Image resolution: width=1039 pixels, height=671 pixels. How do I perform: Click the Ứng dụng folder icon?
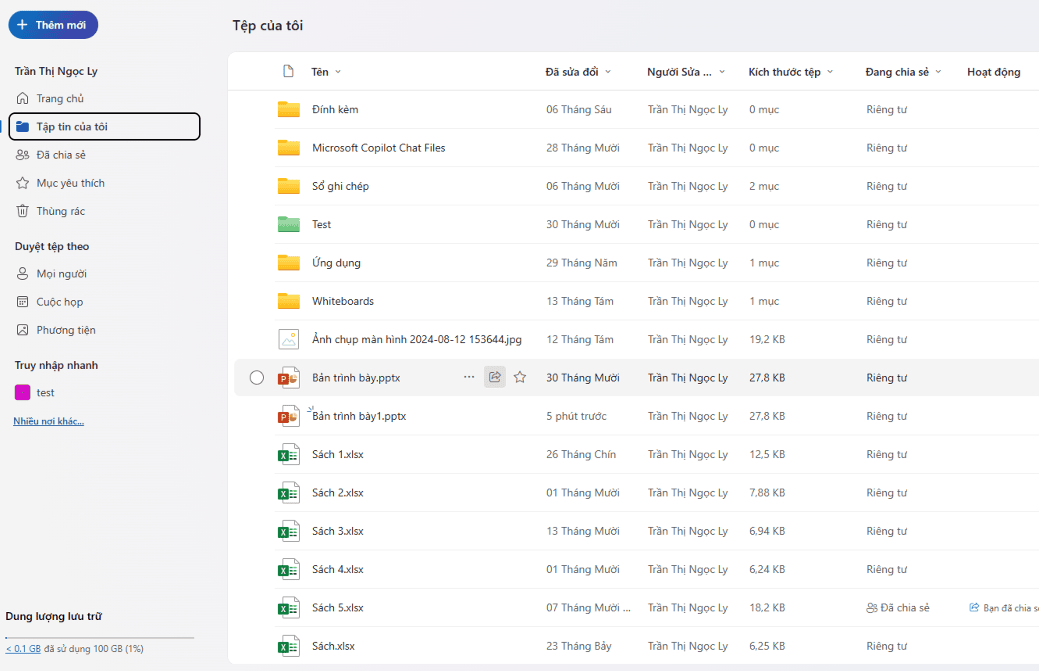[x=288, y=263]
